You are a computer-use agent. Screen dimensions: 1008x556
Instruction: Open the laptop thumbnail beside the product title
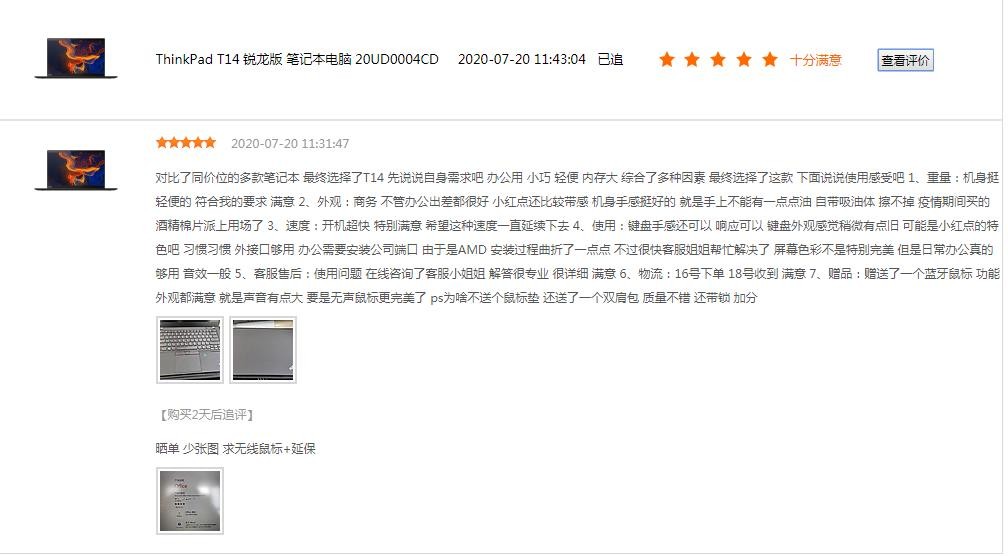tap(76, 58)
